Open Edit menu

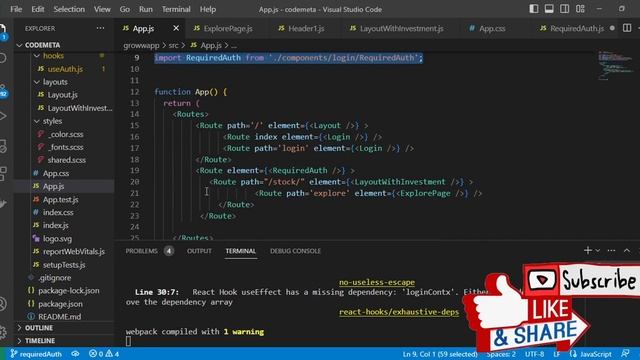pos(38,9)
